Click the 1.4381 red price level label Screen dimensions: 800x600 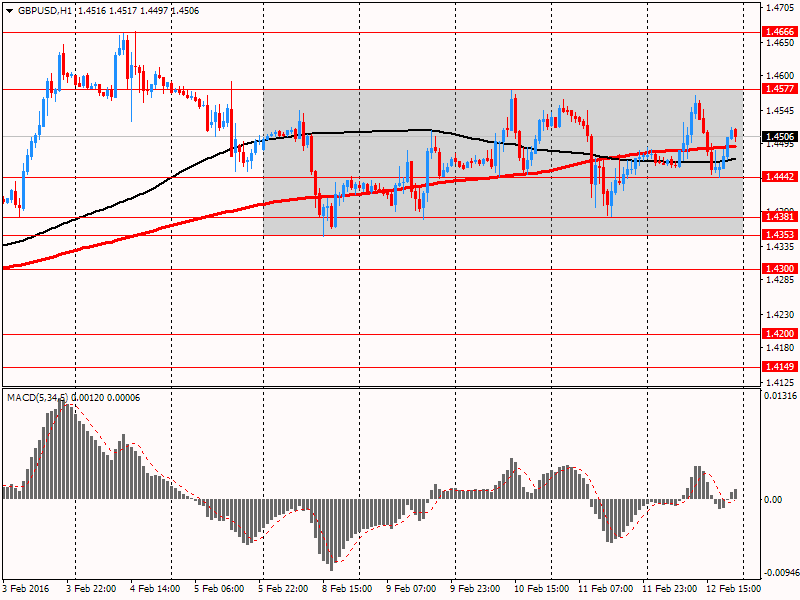[x=779, y=216]
